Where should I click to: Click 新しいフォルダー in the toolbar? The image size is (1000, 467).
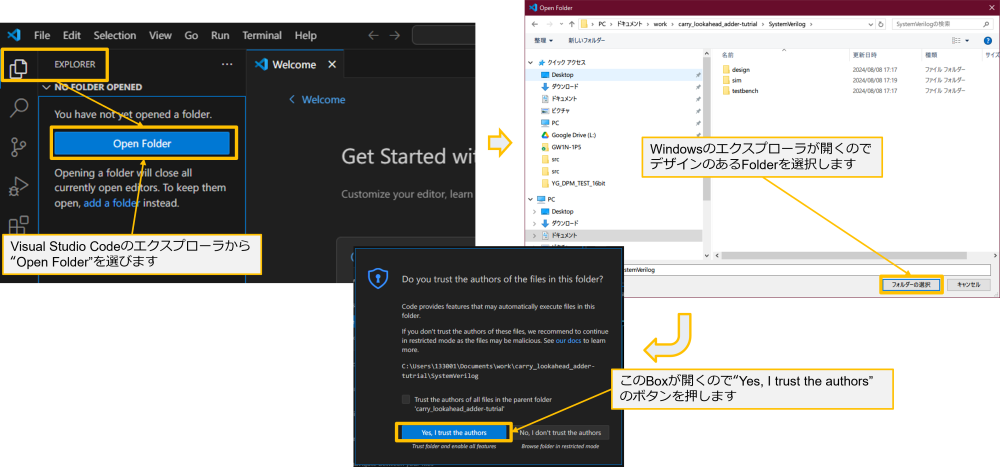pyautogui.click(x=587, y=40)
